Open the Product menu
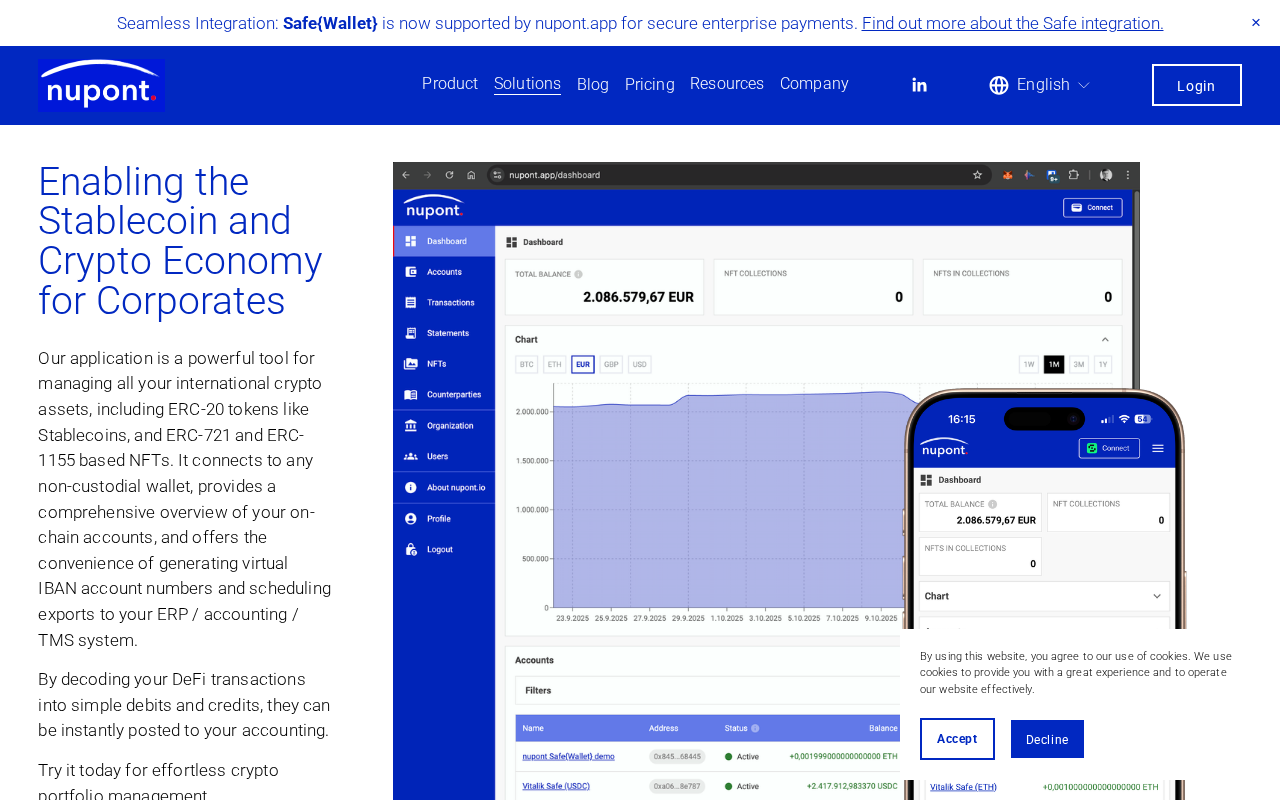The height and width of the screenshot is (800, 1280). coord(450,84)
